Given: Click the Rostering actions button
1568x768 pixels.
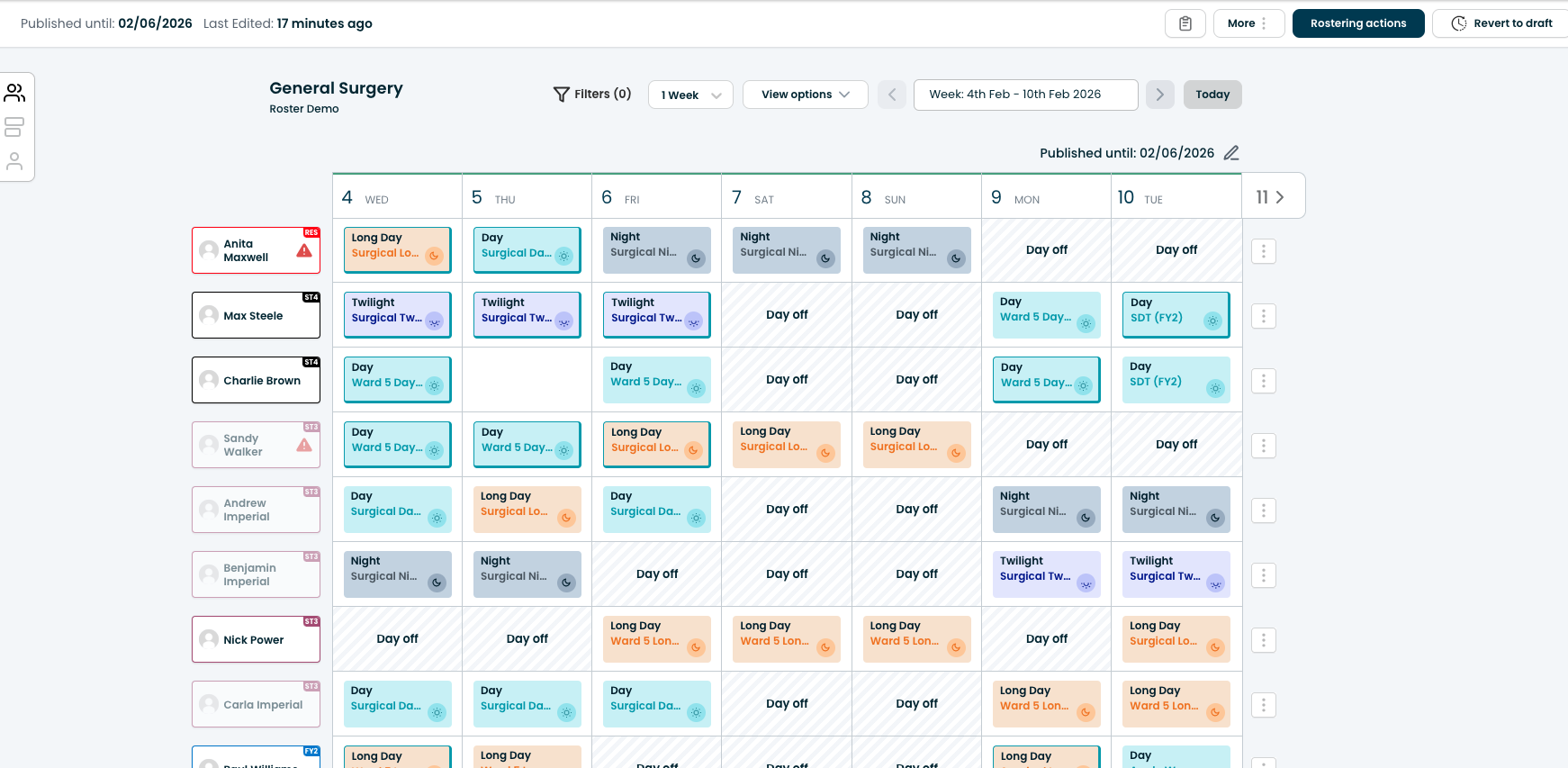Looking at the screenshot, I should [x=1357, y=23].
